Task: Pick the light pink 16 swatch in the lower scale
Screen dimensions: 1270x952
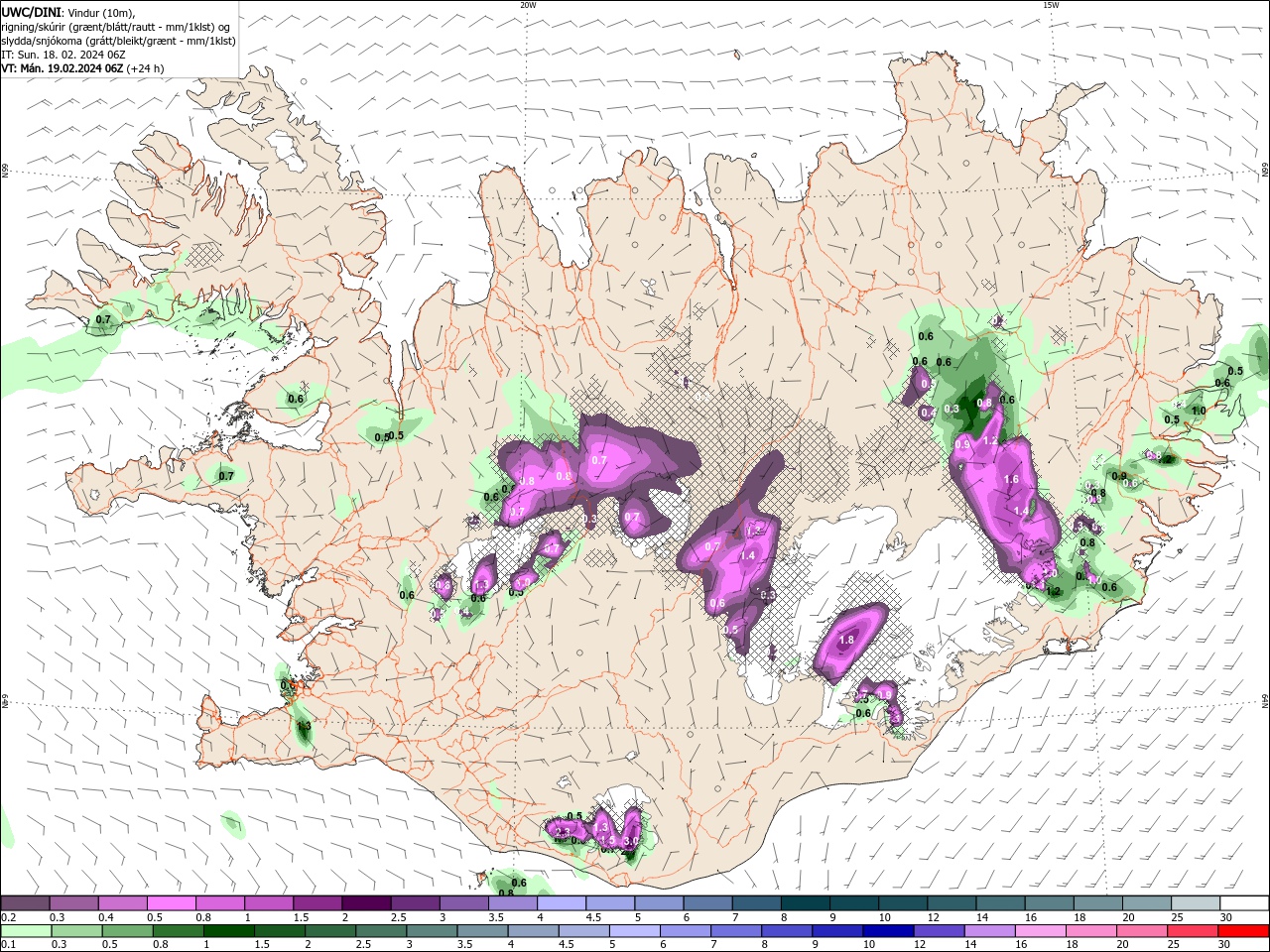Action: (x=1039, y=931)
